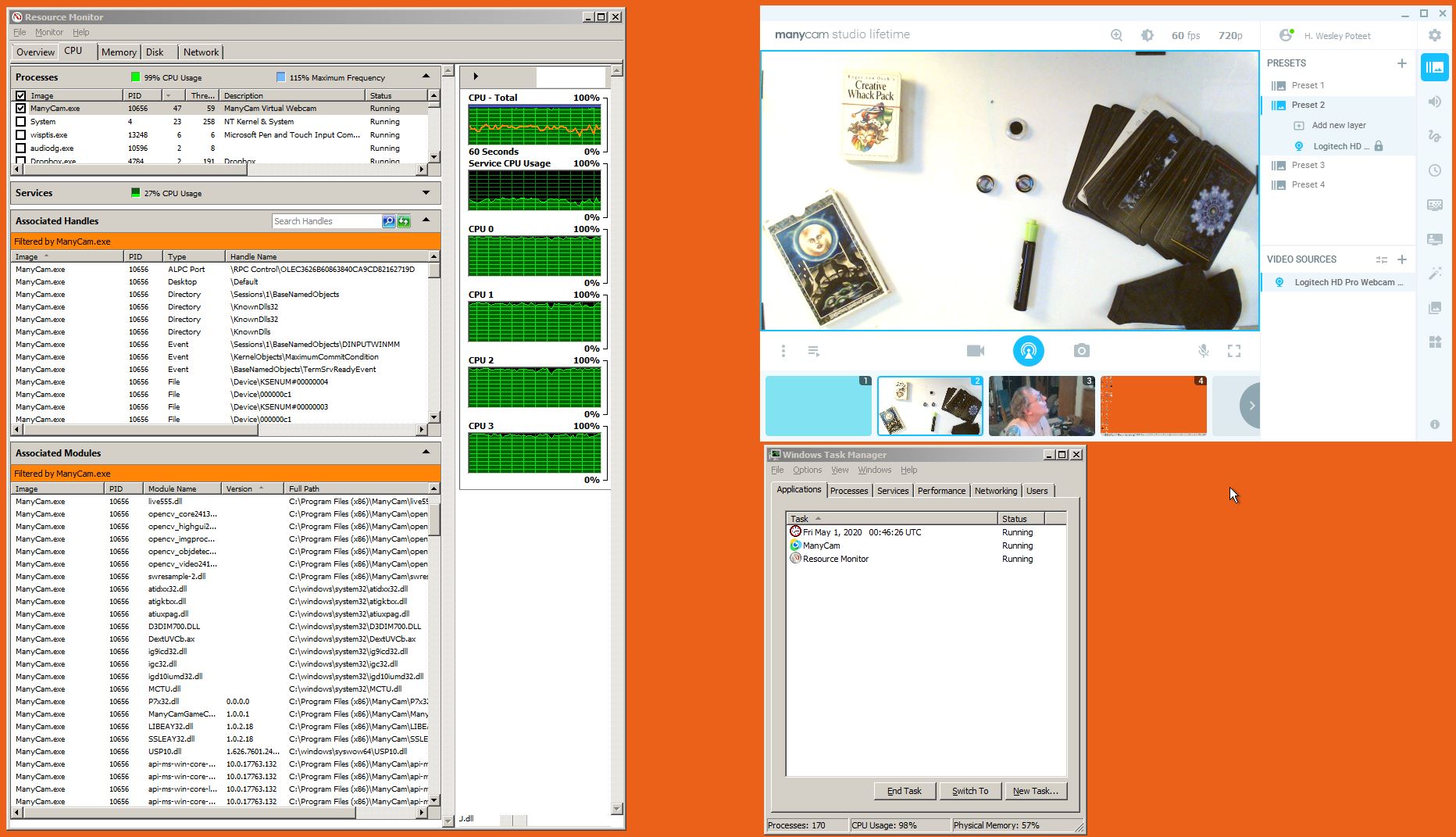Click the blue broadcast streaming button
This screenshot has width=1456, height=837.
[x=1029, y=351]
